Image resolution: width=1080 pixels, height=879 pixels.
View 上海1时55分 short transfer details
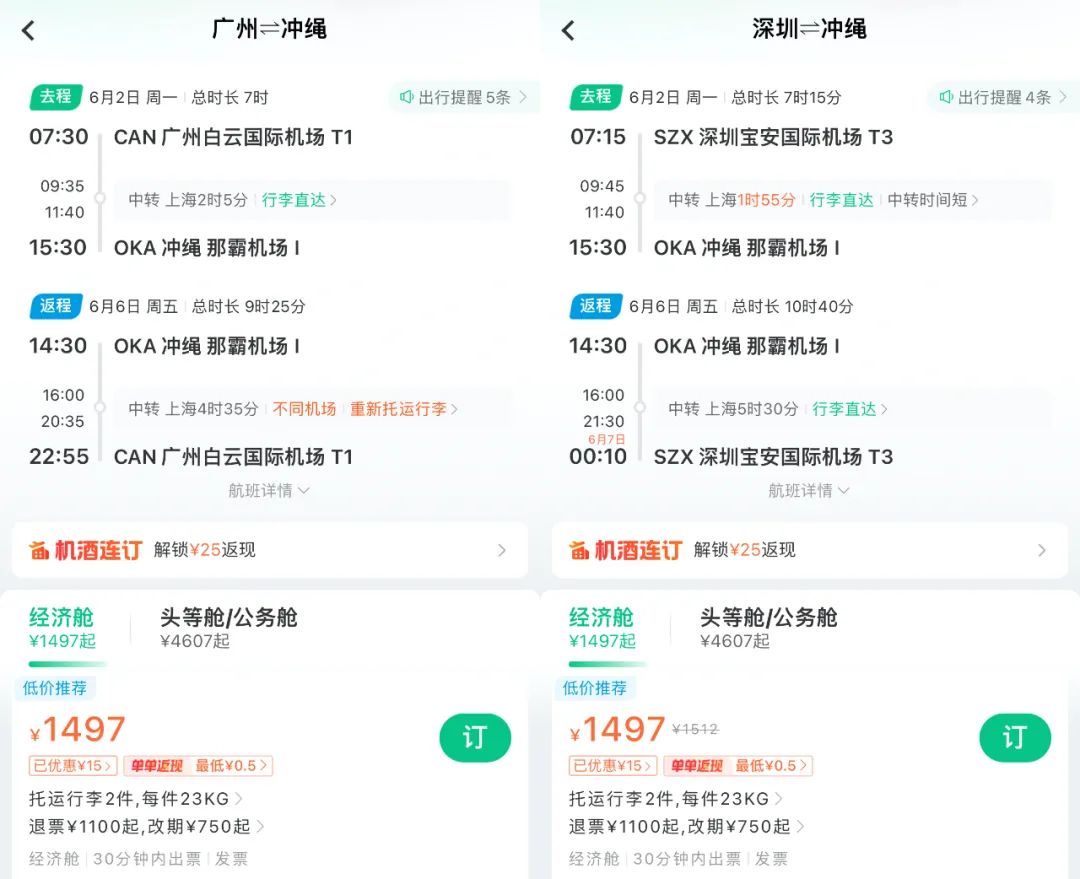click(853, 200)
